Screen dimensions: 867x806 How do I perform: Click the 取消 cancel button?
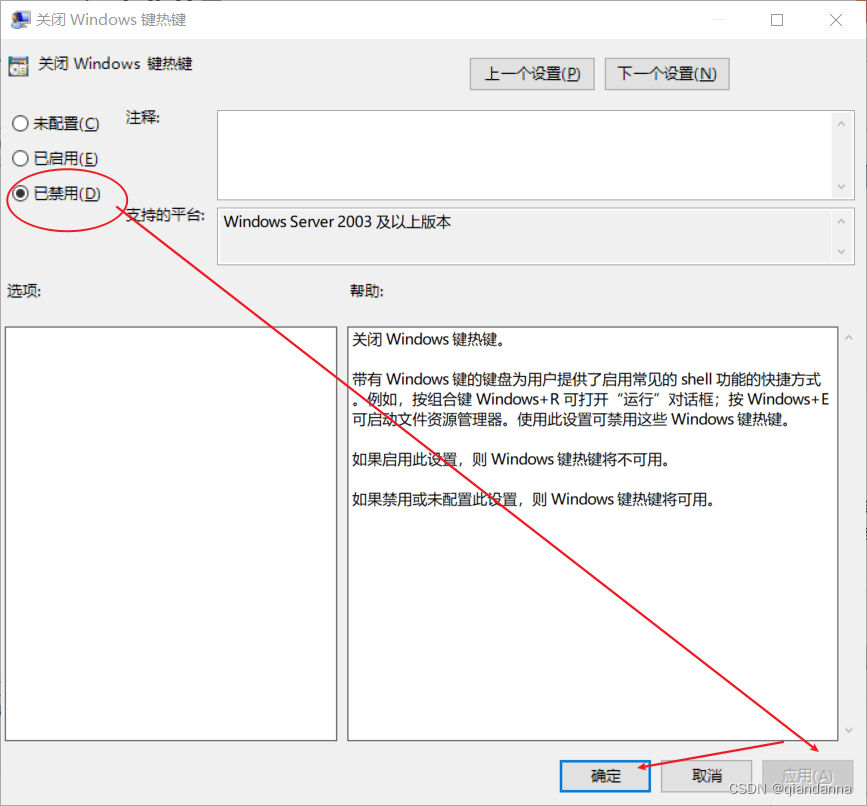click(x=706, y=776)
